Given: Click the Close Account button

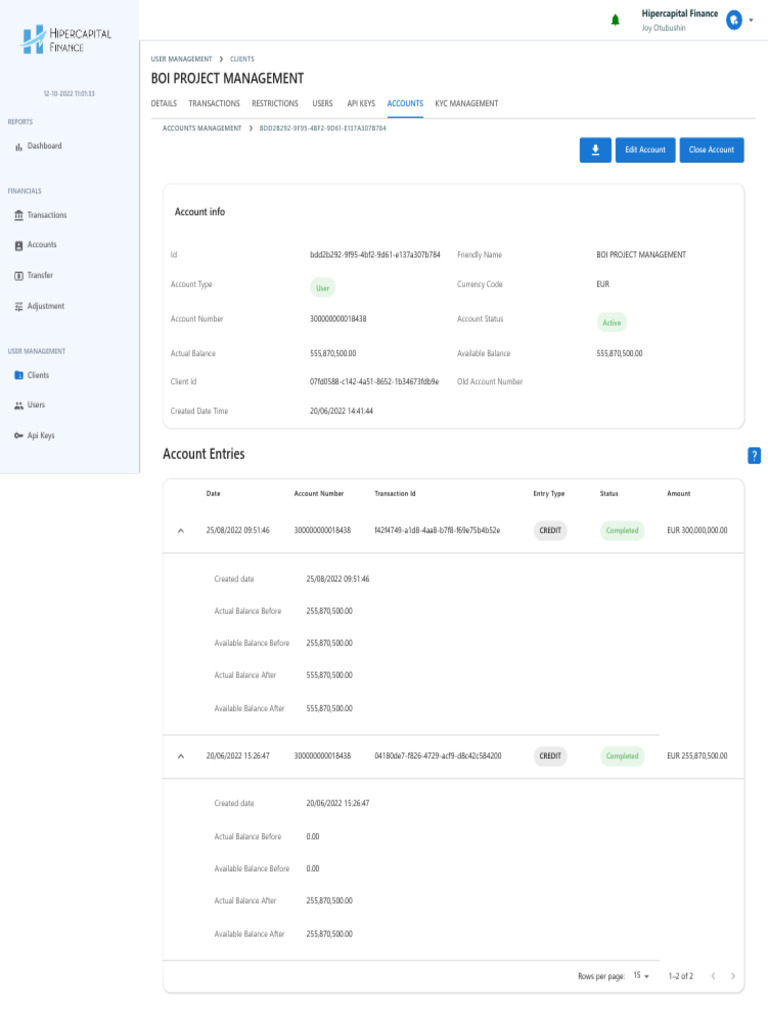Looking at the screenshot, I should point(711,150).
